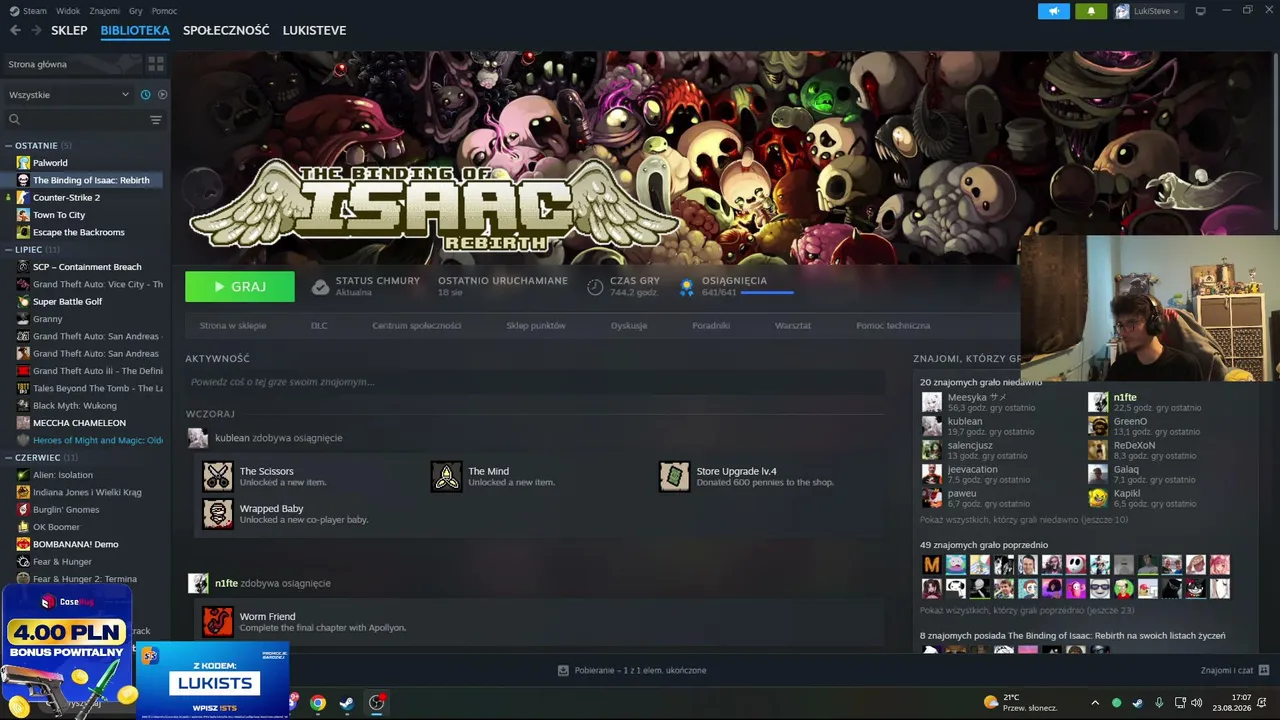Open Wrapped Baby achievement icon
1280x720 pixels.
(x=218, y=514)
